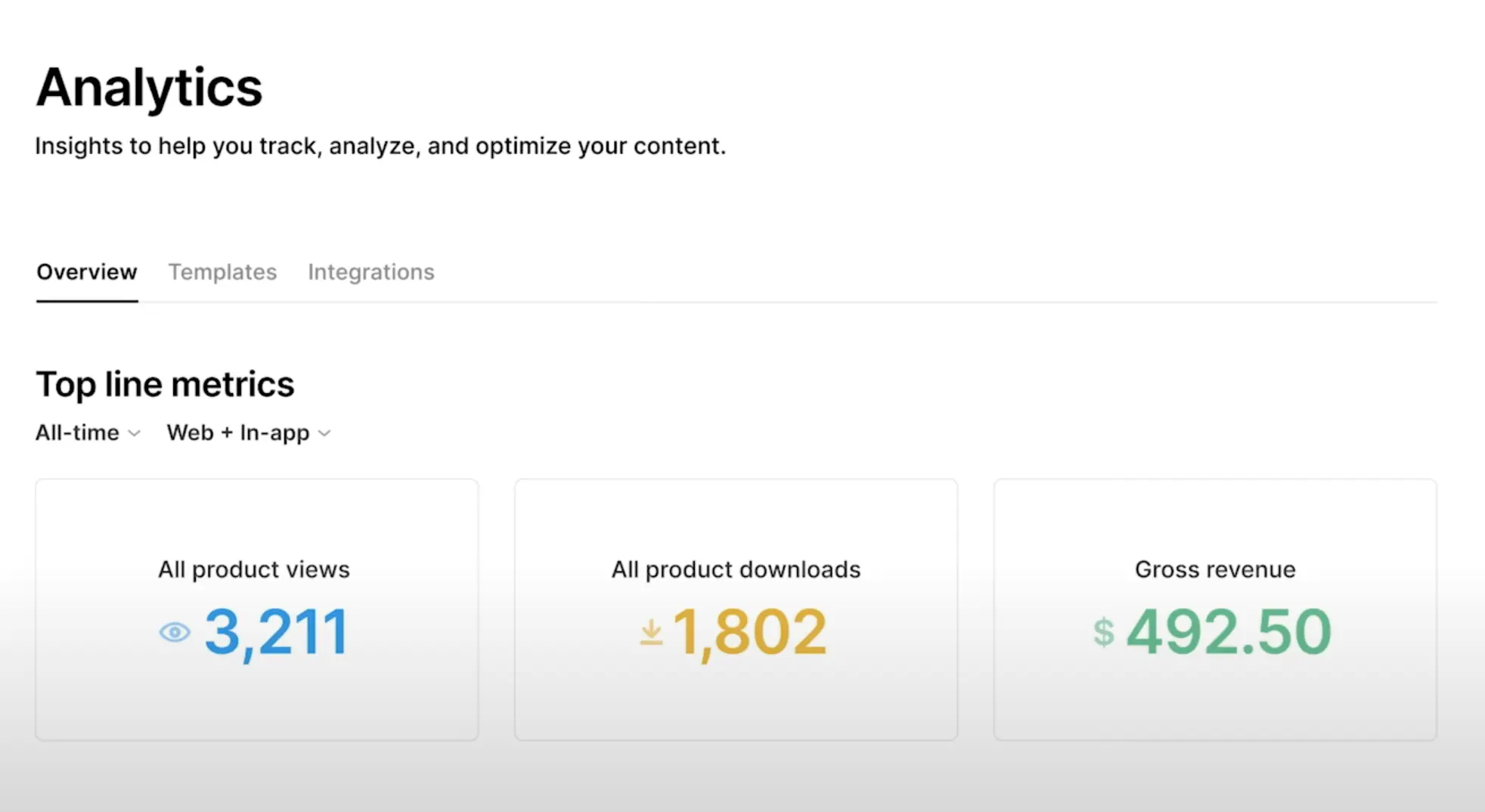The width and height of the screenshot is (1485, 812).
Task: Select the All product views label
Action: (254, 569)
